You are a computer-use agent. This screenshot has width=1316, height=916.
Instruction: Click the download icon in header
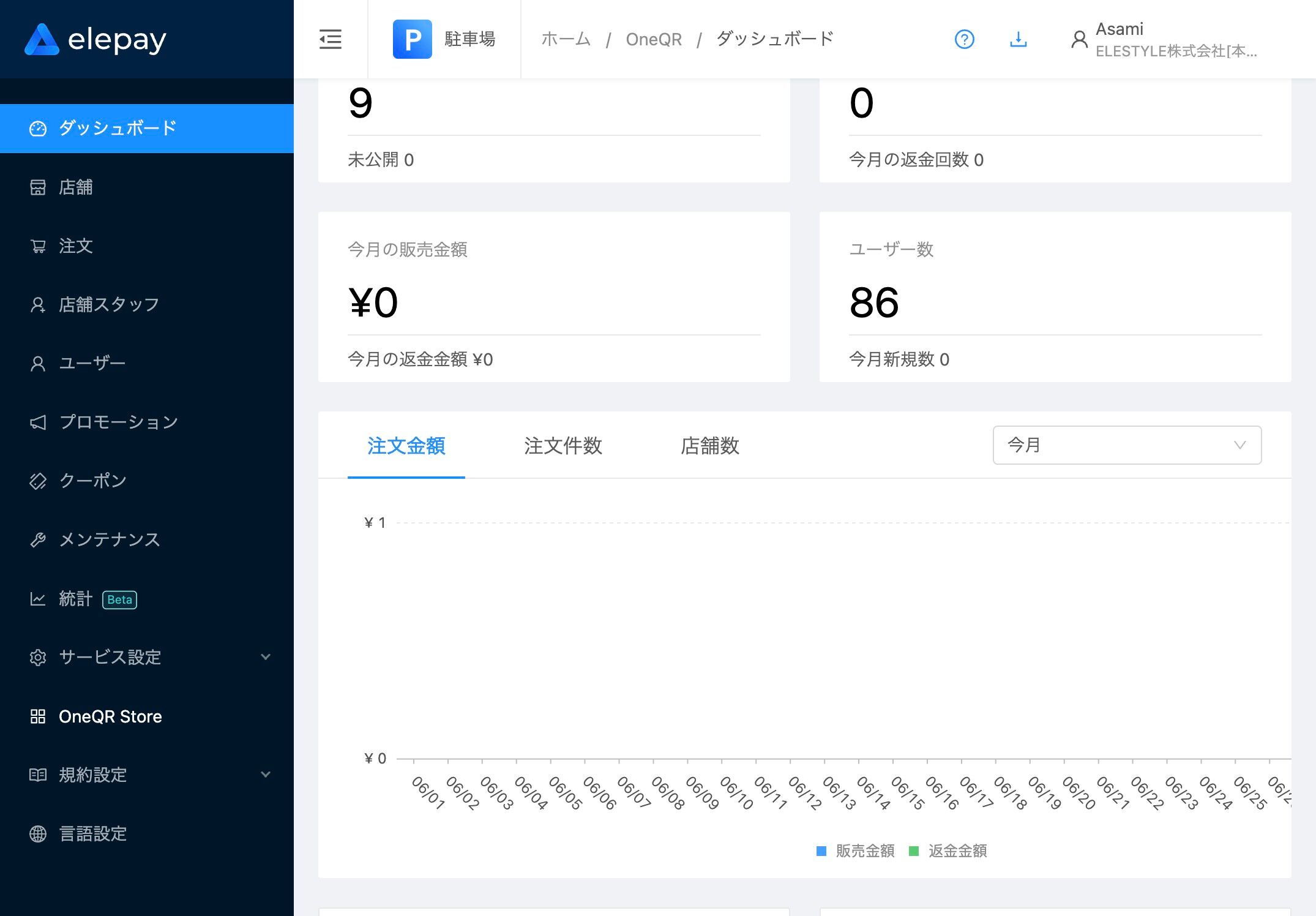click(1018, 39)
